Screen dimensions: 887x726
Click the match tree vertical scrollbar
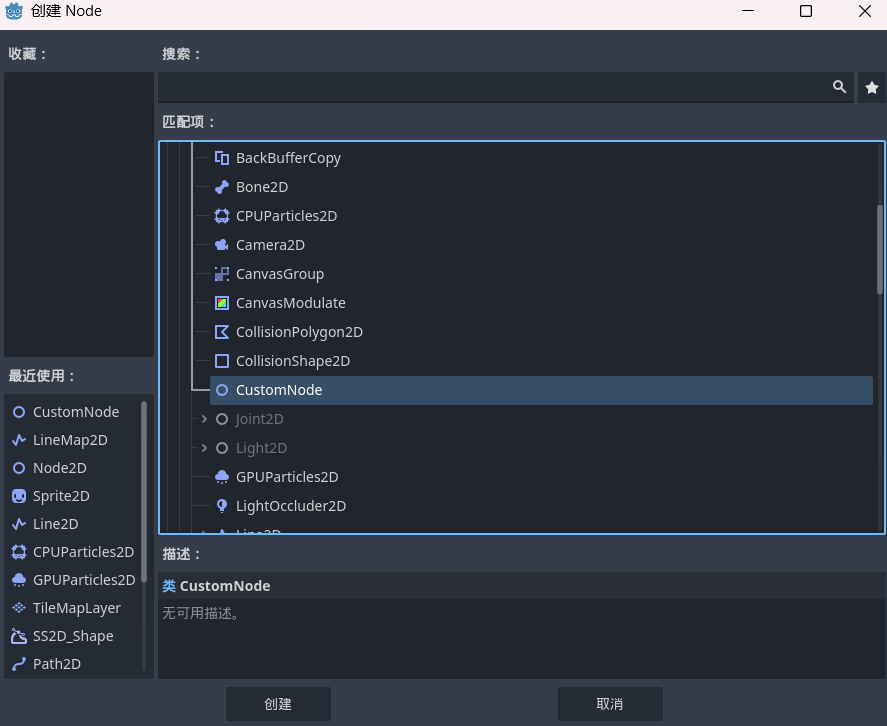point(880,249)
